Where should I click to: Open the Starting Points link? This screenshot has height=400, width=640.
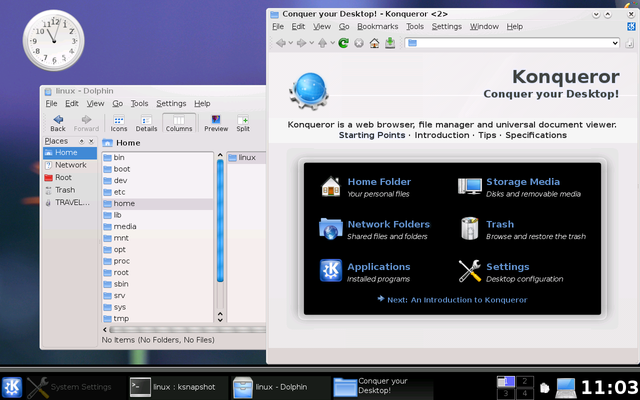372,135
